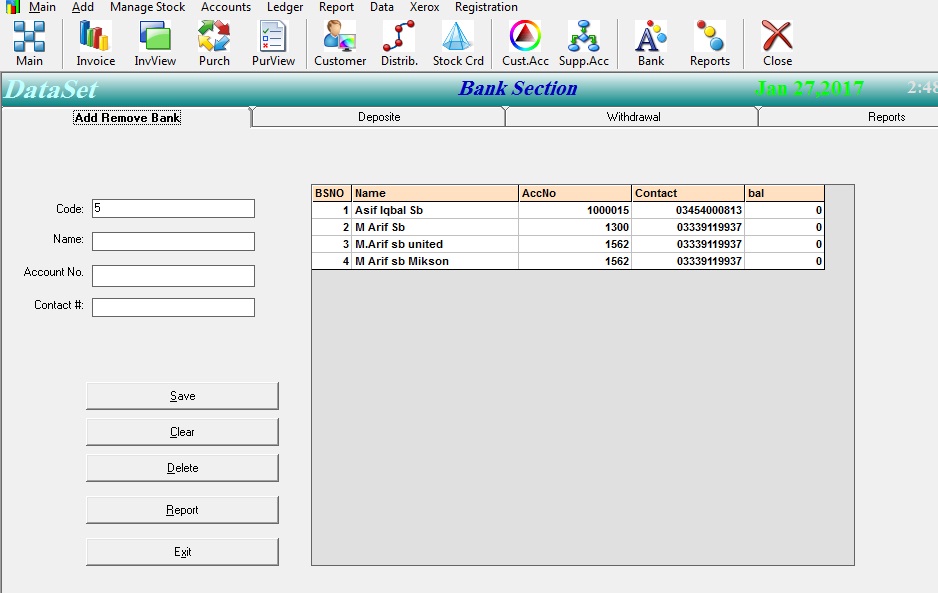
Task: Switch to the Withdrawal tab
Action: coord(633,117)
